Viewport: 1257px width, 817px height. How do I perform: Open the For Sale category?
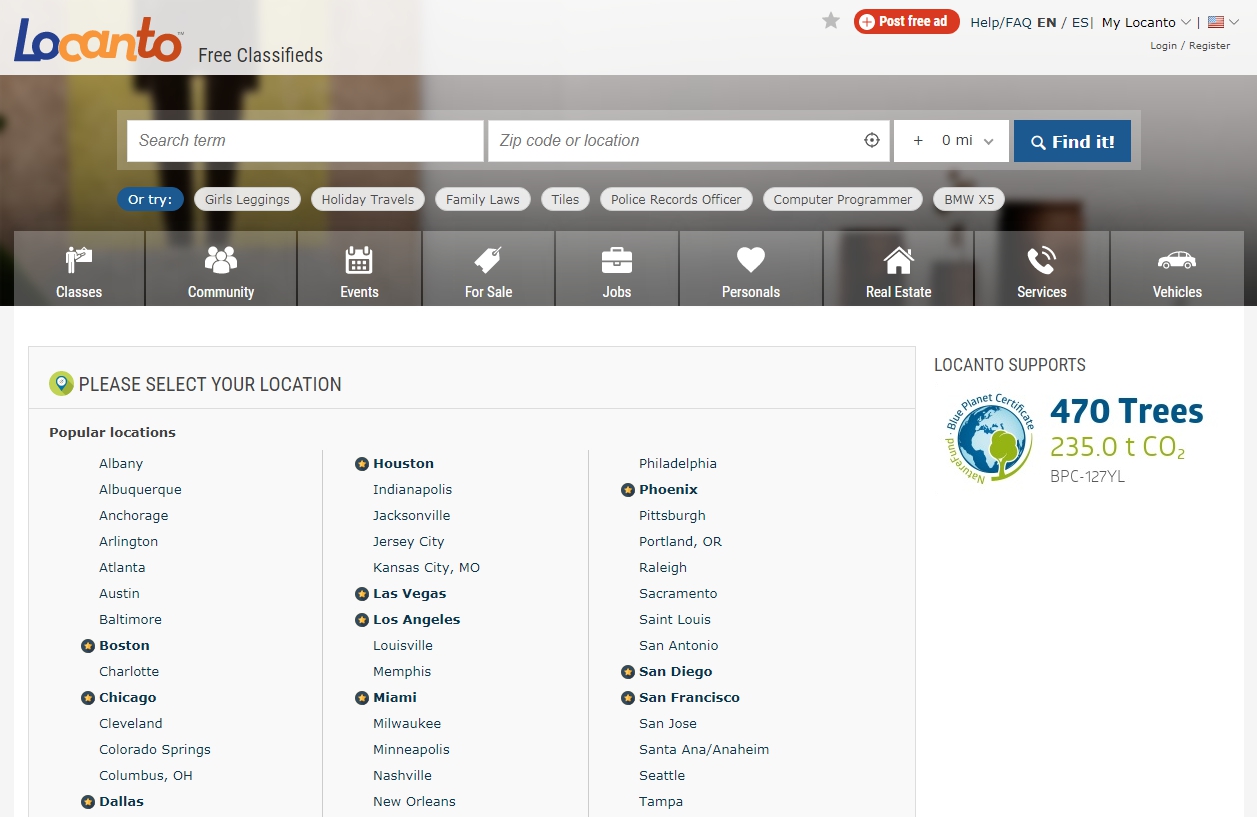pos(488,270)
